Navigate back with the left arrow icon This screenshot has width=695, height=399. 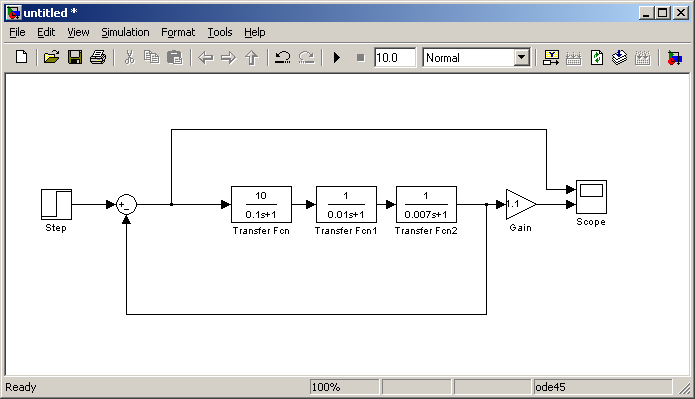point(206,58)
